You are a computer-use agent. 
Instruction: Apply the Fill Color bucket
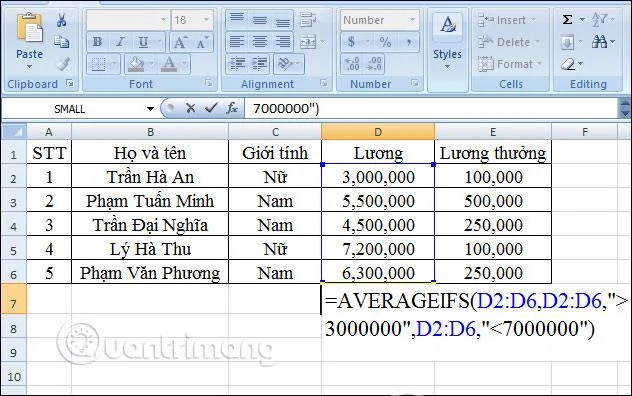136,64
